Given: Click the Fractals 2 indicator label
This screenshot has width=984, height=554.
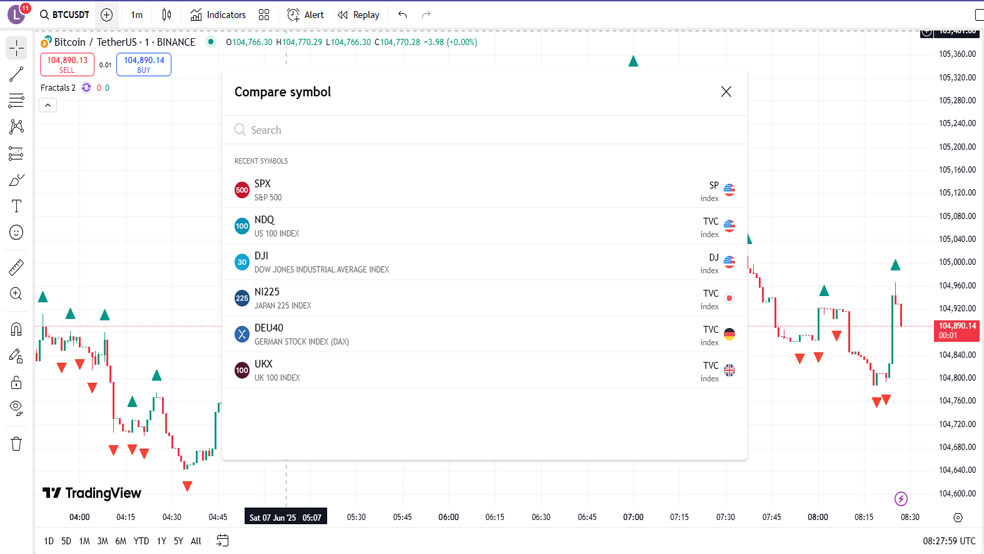Looking at the screenshot, I should [x=58, y=88].
